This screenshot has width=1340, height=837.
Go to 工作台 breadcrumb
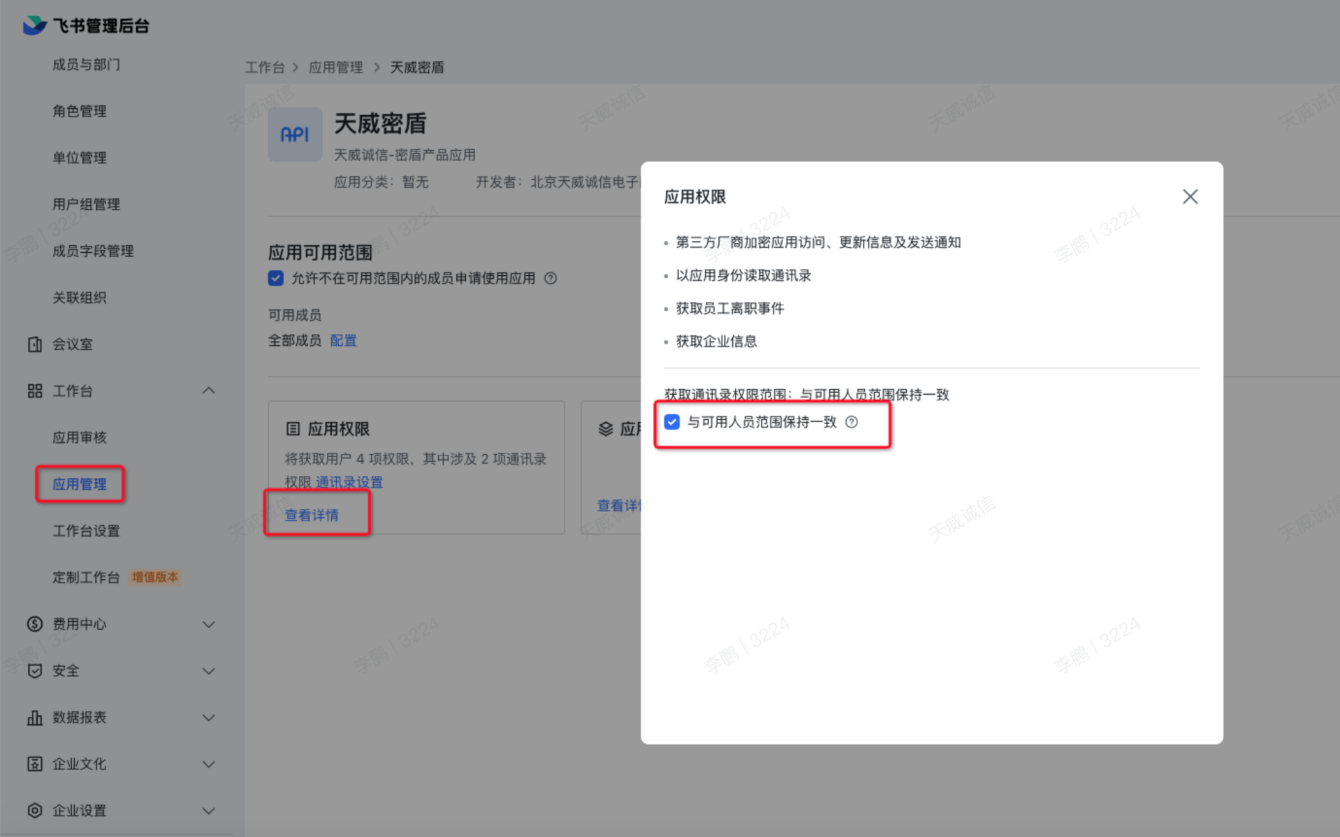tap(265, 68)
